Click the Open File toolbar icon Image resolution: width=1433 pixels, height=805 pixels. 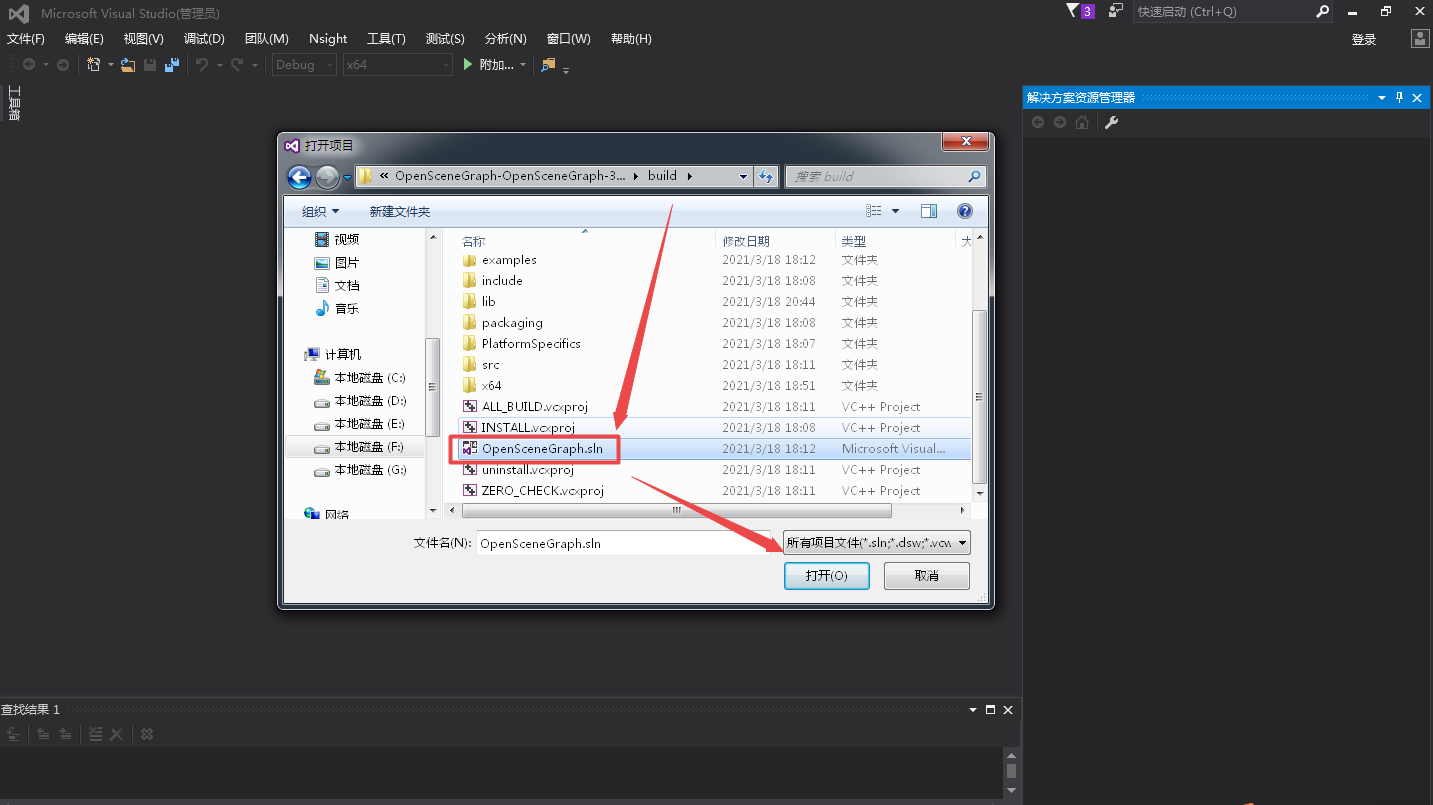pyautogui.click(x=128, y=65)
